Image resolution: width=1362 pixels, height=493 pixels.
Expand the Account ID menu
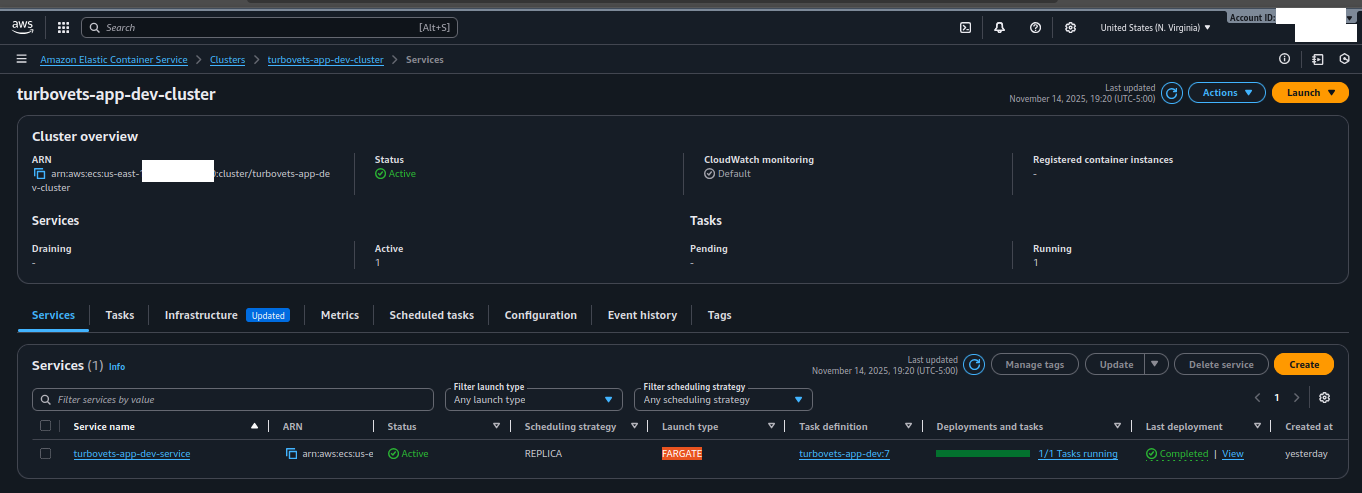point(1293,18)
